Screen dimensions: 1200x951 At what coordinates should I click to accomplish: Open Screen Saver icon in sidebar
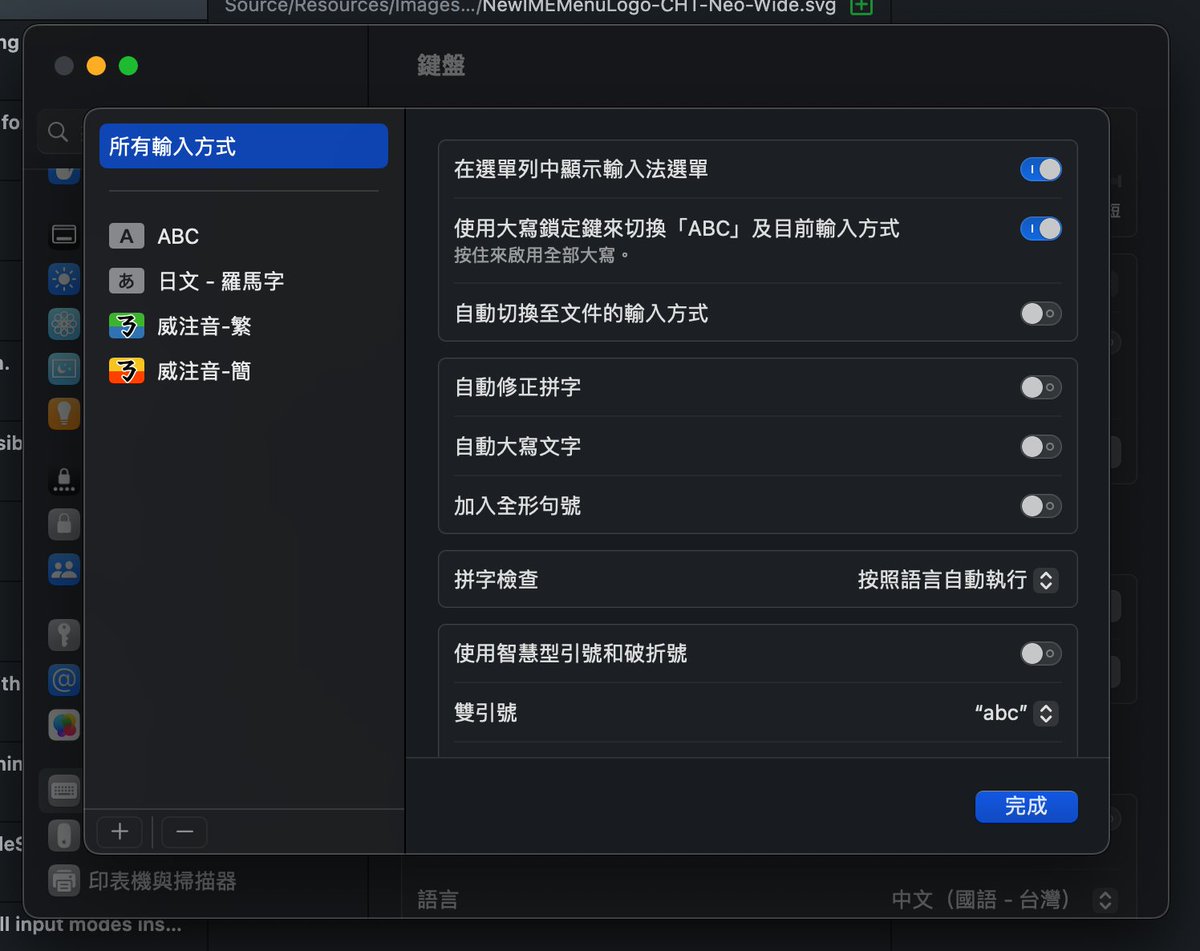pos(64,368)
